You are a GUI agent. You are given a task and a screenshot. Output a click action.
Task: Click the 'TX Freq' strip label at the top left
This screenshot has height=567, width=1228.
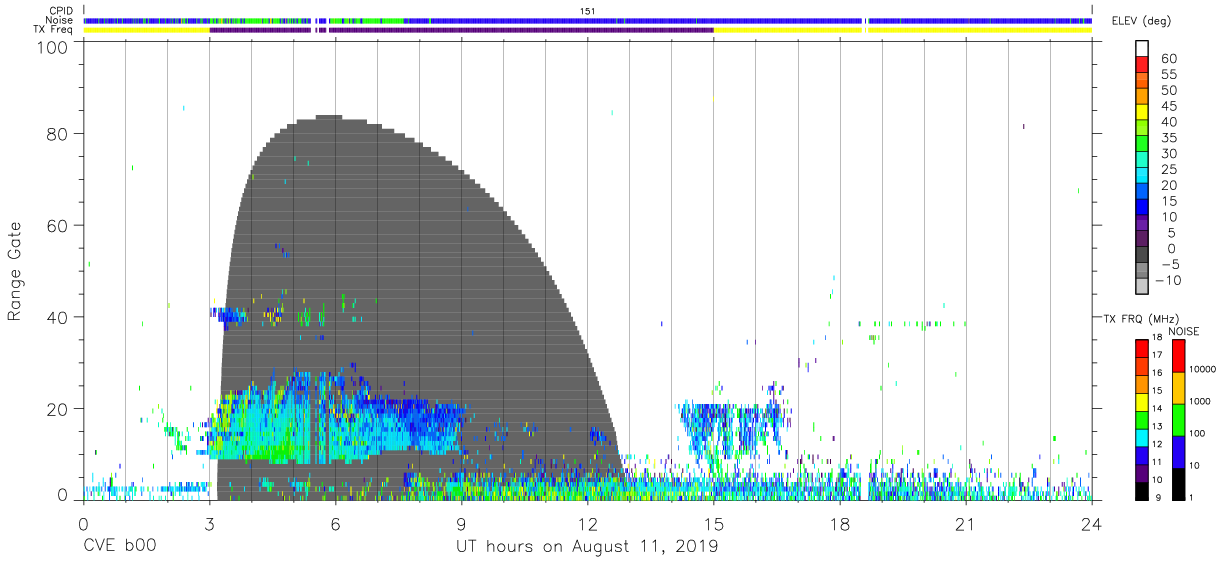coord(54,30)
